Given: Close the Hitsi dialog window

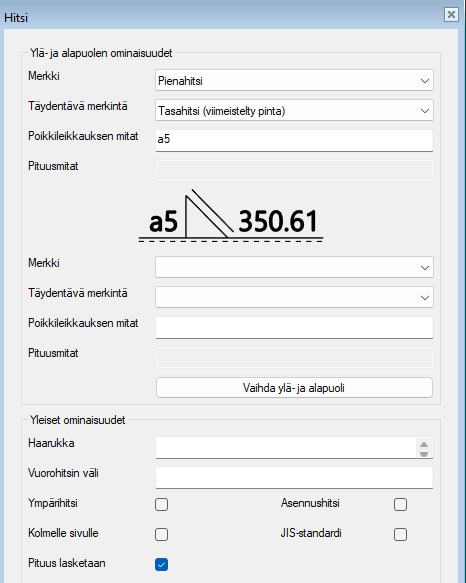Looking at the screenshot, I should click(x=451, y=15).
